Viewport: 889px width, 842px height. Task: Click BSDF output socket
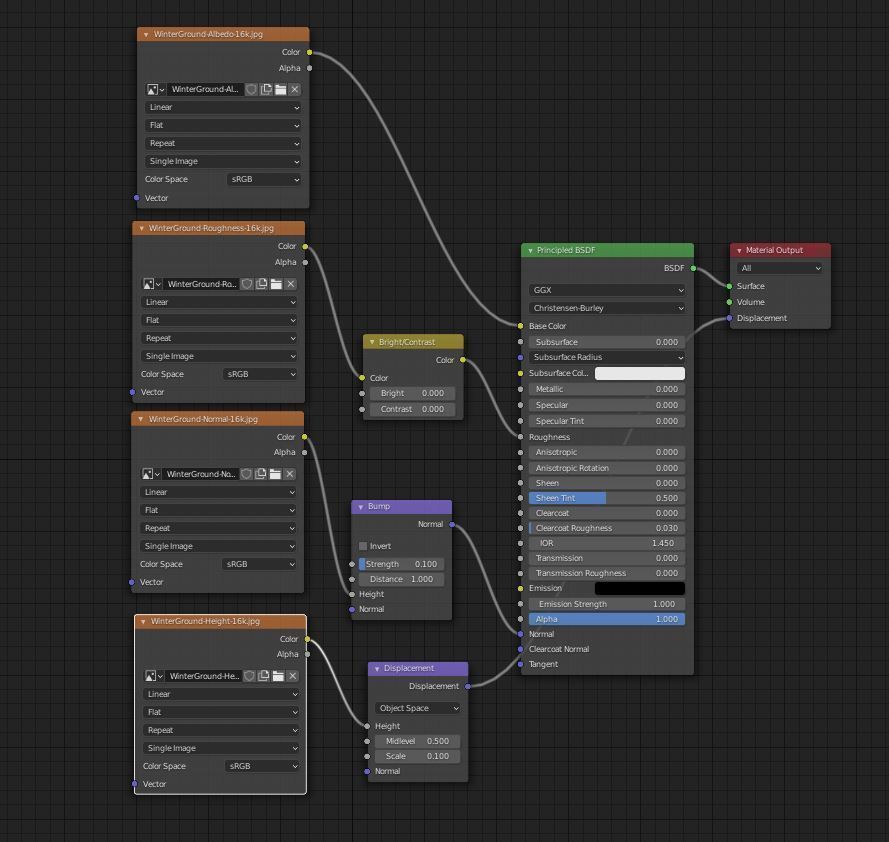point(693,268)
